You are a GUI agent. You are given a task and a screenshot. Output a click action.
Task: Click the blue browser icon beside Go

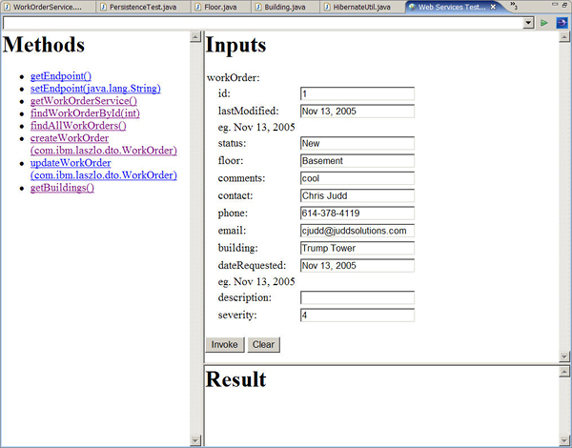pyautogui.click(x=561, y=23)
